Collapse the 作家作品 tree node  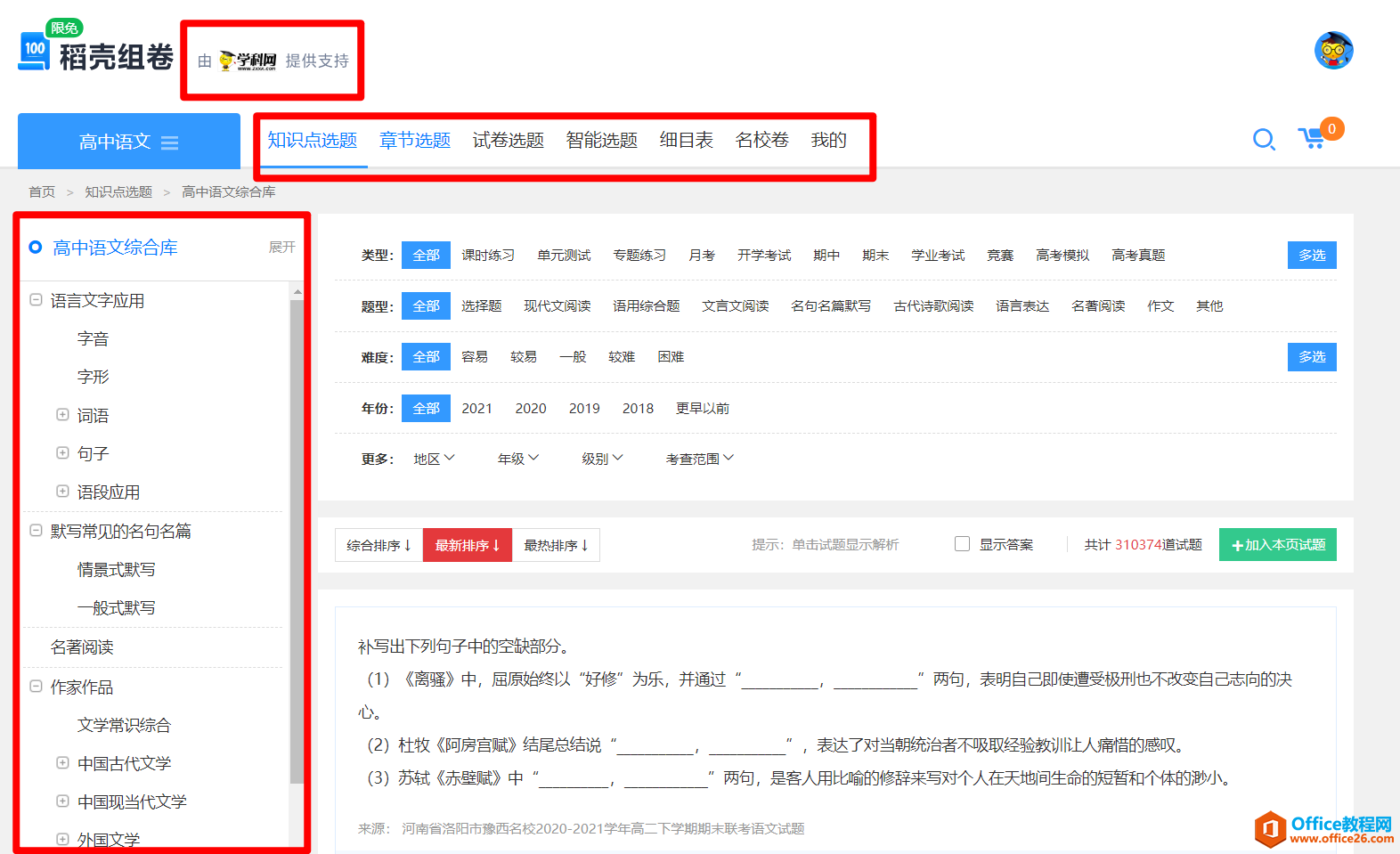pos(36,687)
